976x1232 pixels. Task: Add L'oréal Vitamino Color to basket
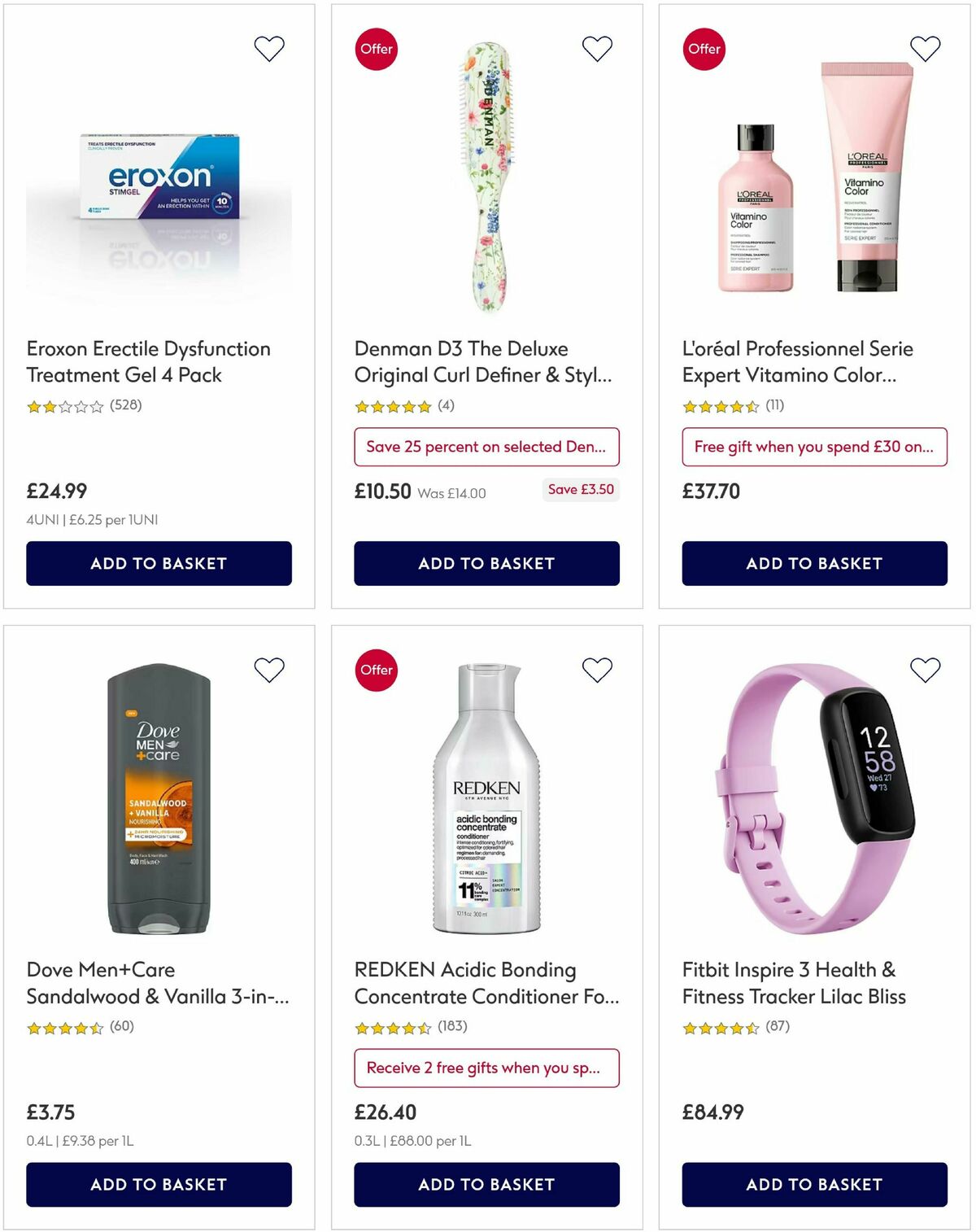click(813, 563)
